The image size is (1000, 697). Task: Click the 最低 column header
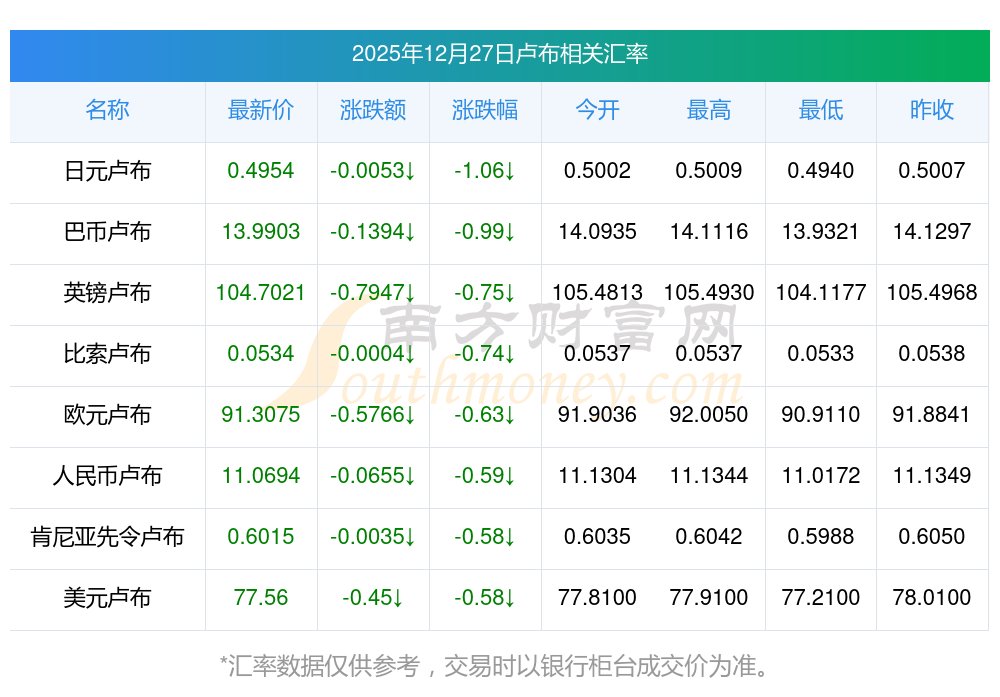(820, 110)
